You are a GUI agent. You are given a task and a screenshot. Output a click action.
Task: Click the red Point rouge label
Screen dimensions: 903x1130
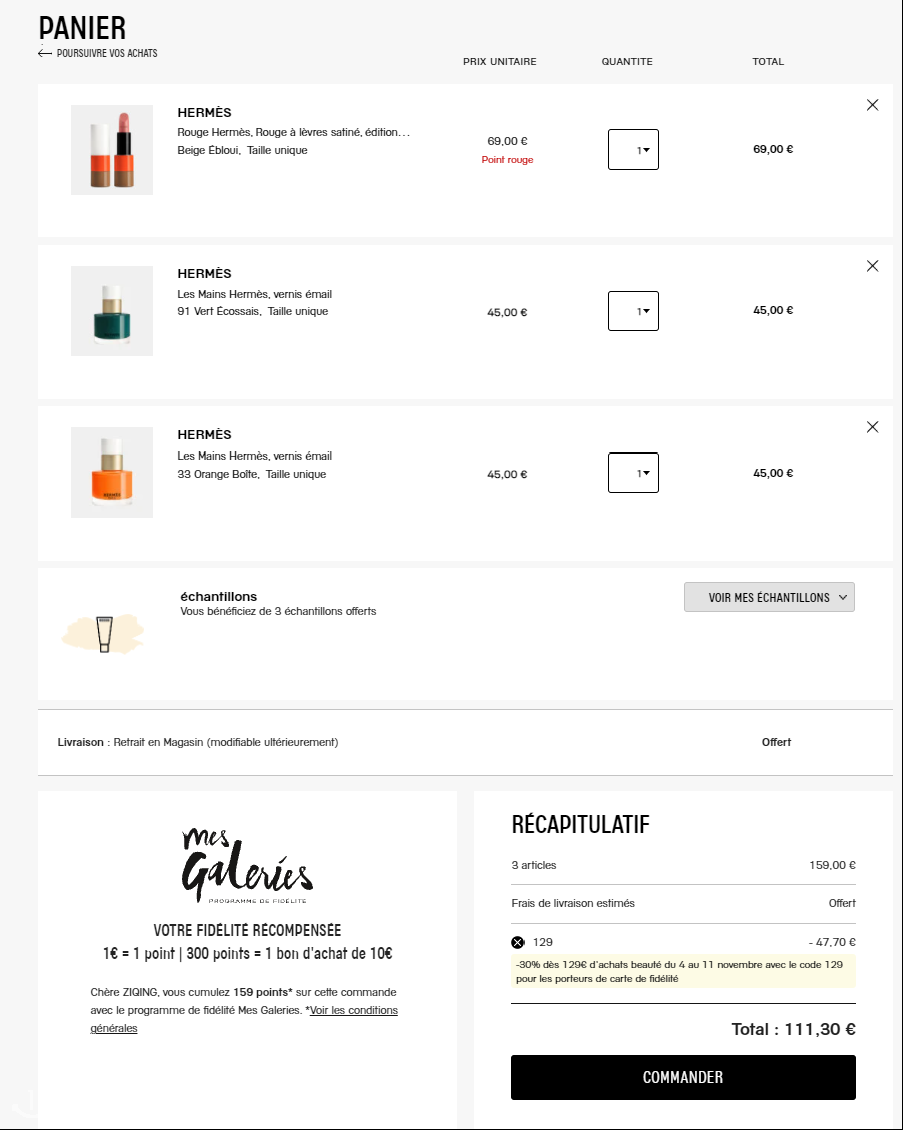click(x=507, y=160)
